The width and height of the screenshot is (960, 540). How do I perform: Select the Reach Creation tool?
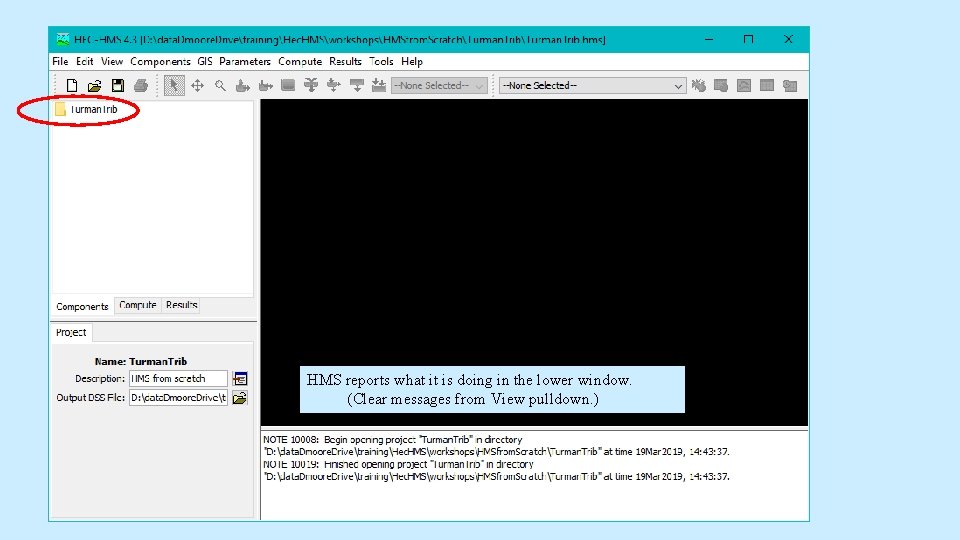[265, 86]
